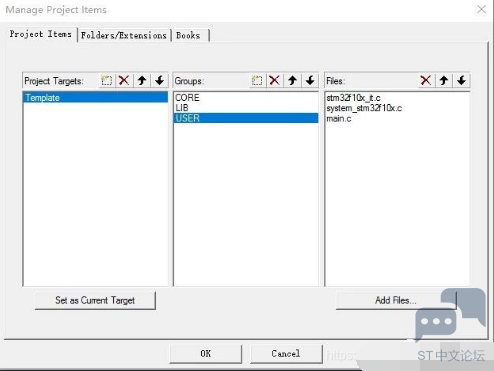This screenshot has width=494, height=371.
Task: Open the Books tab
Action: click(189, 35)
